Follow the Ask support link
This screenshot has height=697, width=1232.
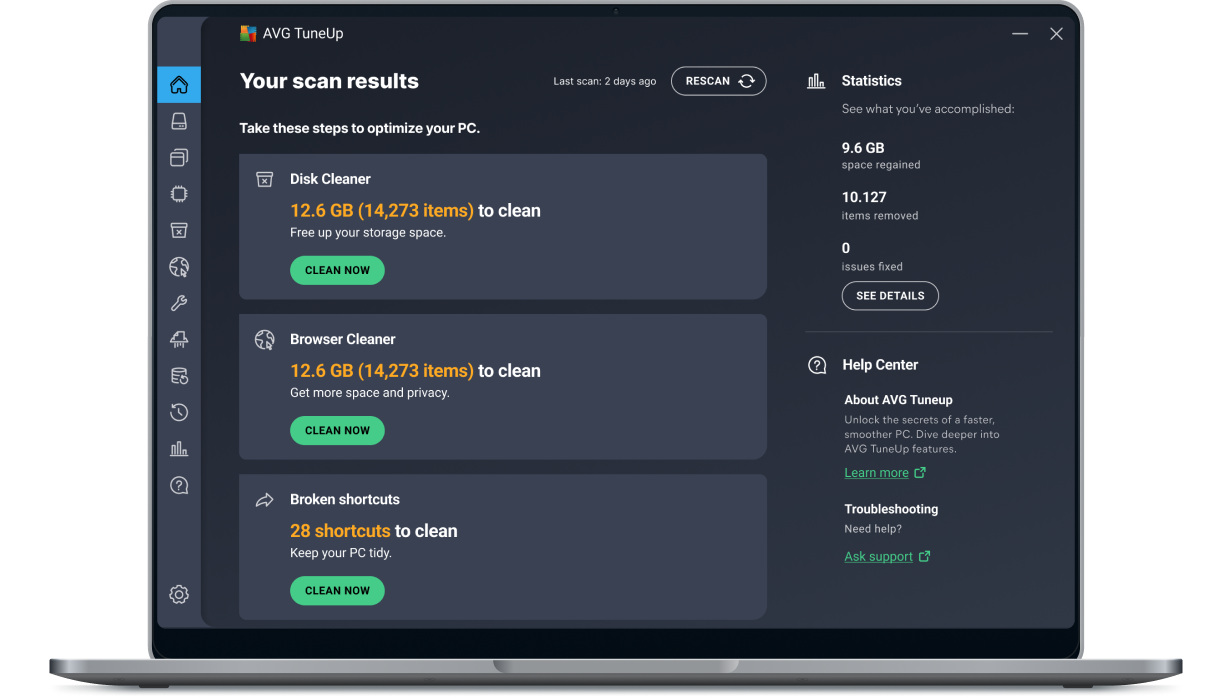click(x=878, y=557)
